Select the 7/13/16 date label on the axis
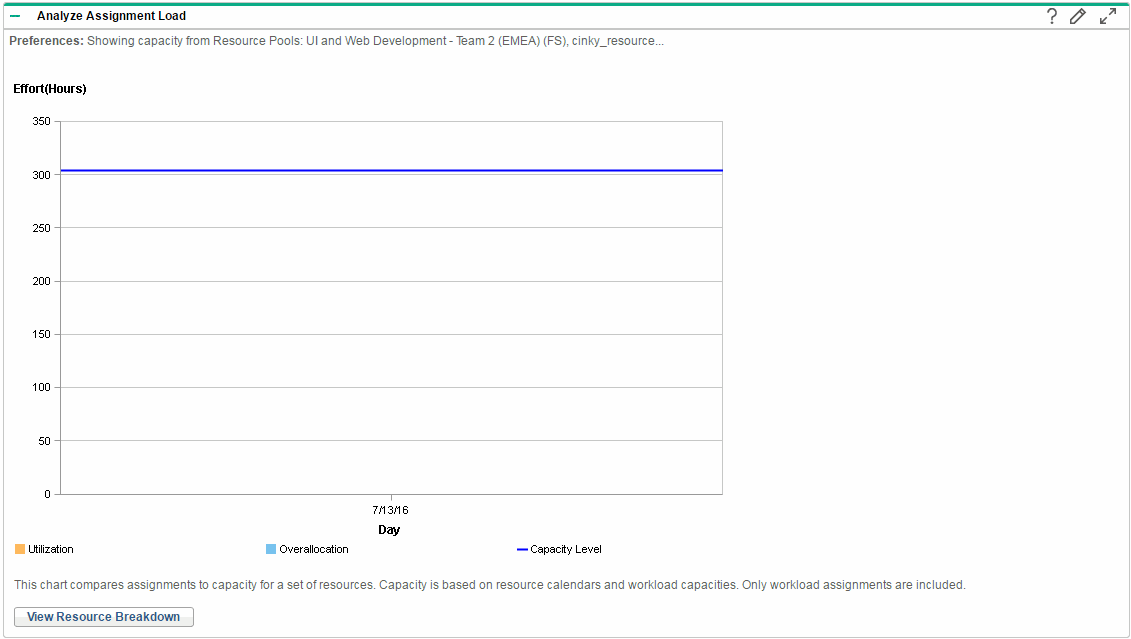The width and height of the screenshot is (1131, 639). [x=390, y=510]
